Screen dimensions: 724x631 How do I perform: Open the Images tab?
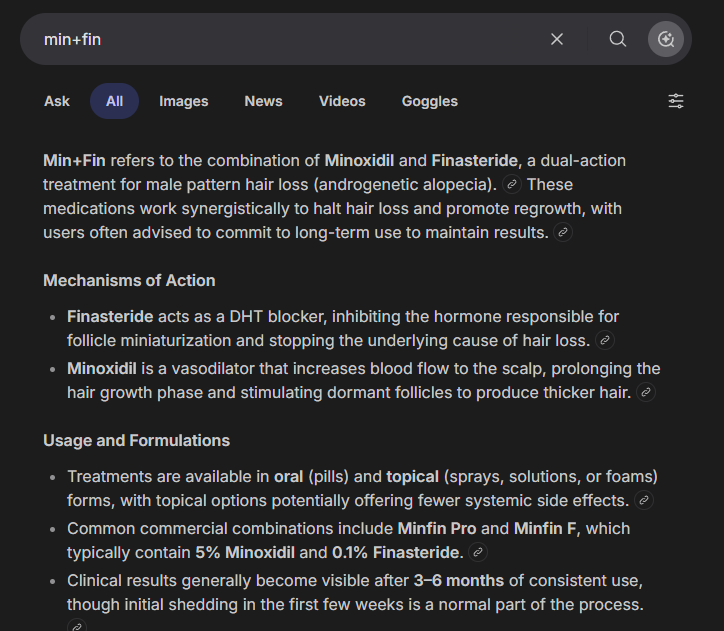[x=184, y=101]
